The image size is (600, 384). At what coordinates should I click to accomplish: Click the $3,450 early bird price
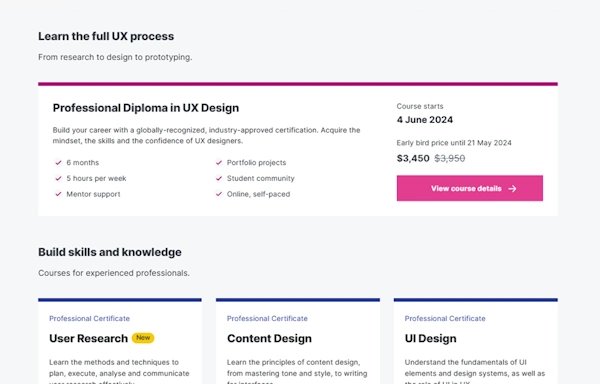pyautogui.click(x=413, y=158)
